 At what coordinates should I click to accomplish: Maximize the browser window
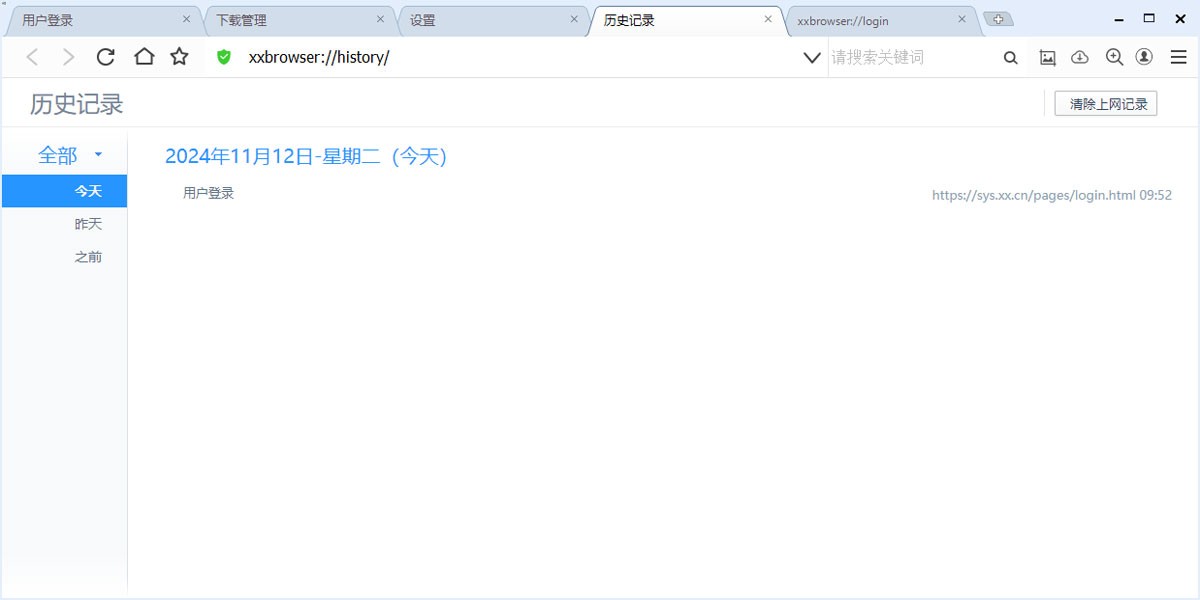(1149, 18)
